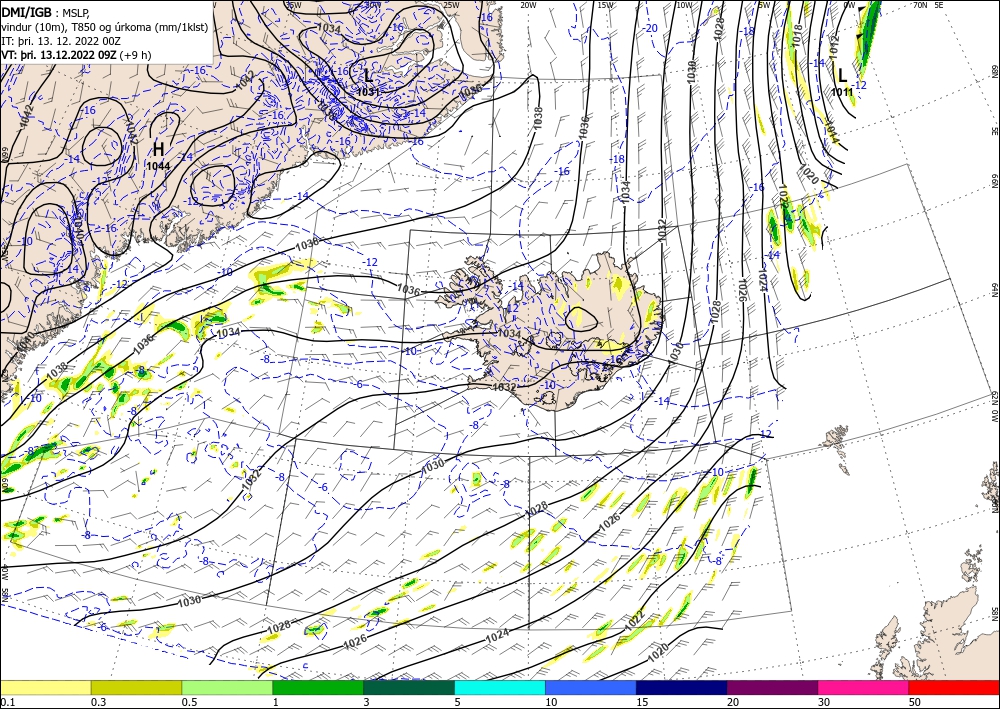Screen dimensions: 1000x709
Task: Click the '35W' longitude label
Action: pyautogui.click(x=294, y=4)
